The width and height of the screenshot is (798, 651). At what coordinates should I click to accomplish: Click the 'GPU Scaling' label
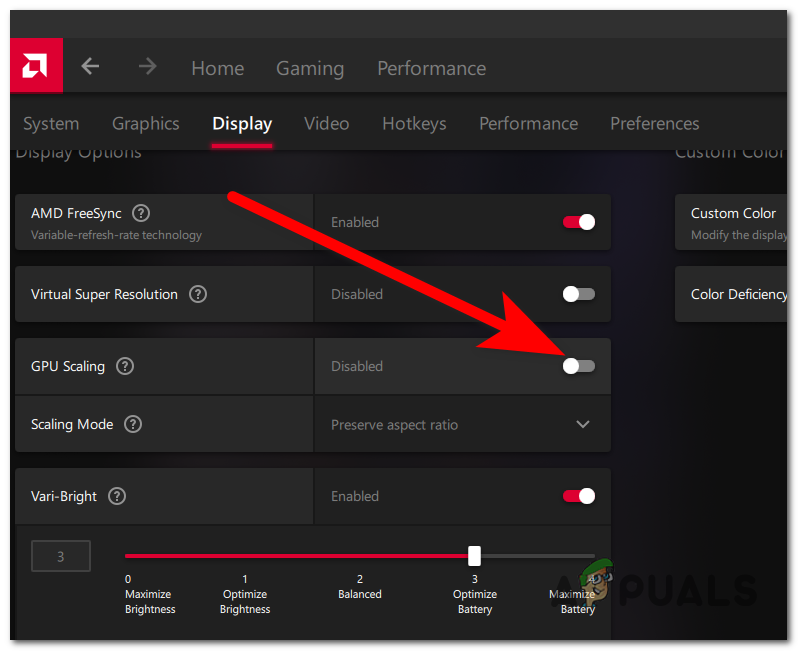click(68, 366)
